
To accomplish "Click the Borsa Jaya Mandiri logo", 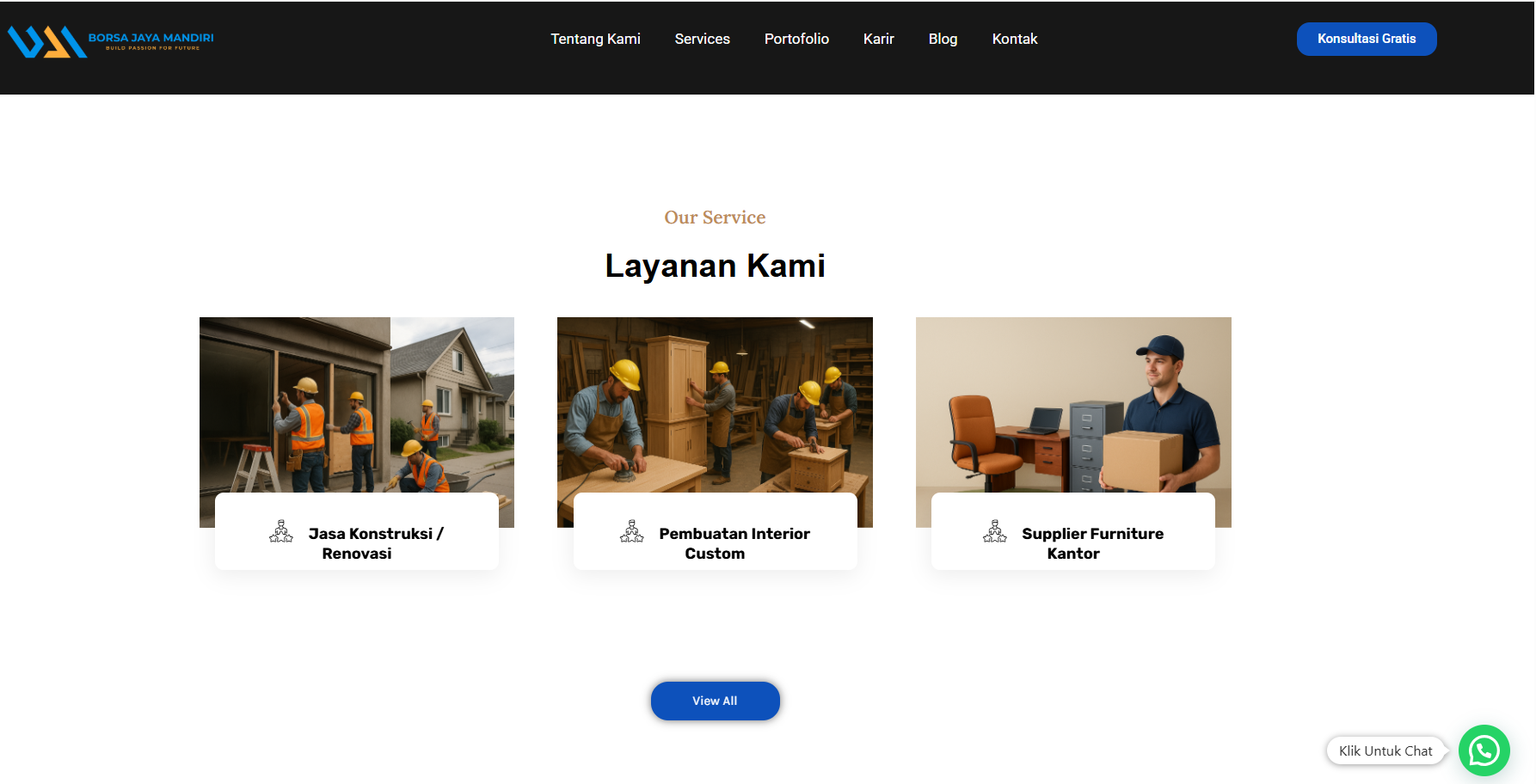I will click(111, 40).
